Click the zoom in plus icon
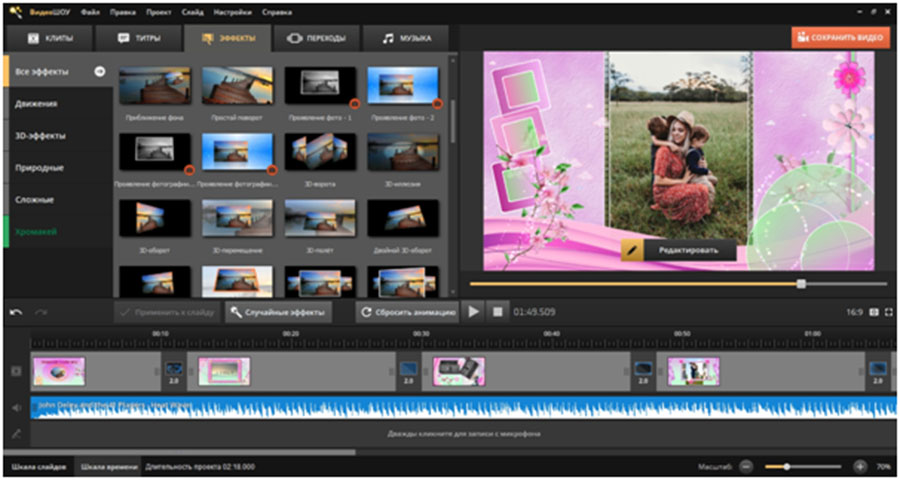 pyautogui.click(x=860, y=467)
